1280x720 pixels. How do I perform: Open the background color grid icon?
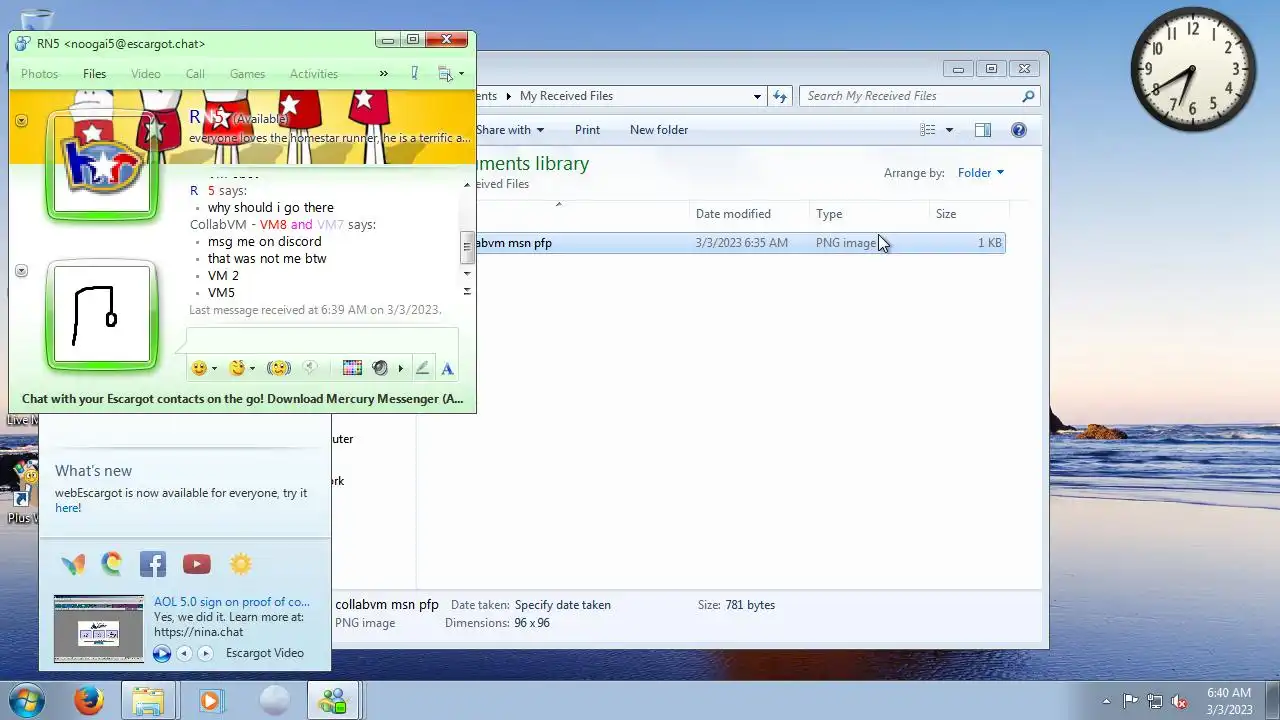coord(352,368)
